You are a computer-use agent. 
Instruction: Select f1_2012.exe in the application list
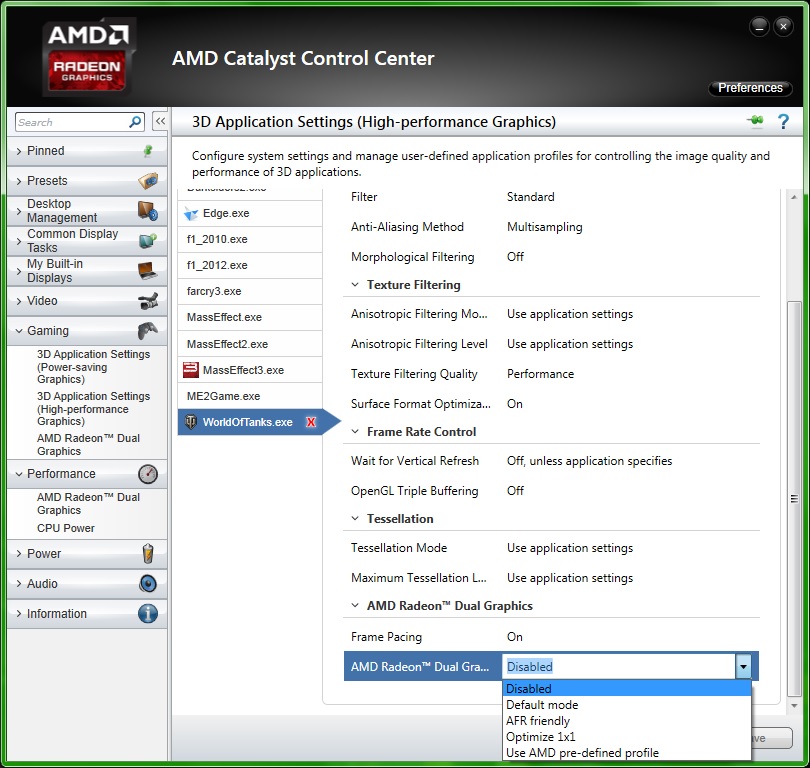point(250,265)
